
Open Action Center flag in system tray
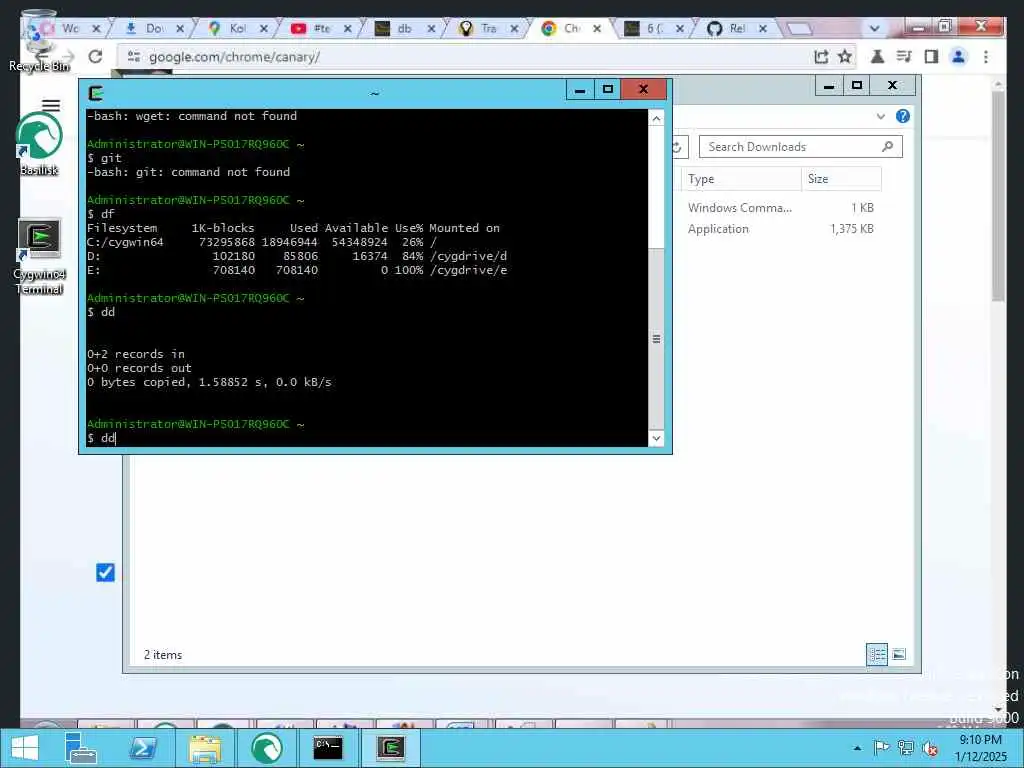(881, 747)
